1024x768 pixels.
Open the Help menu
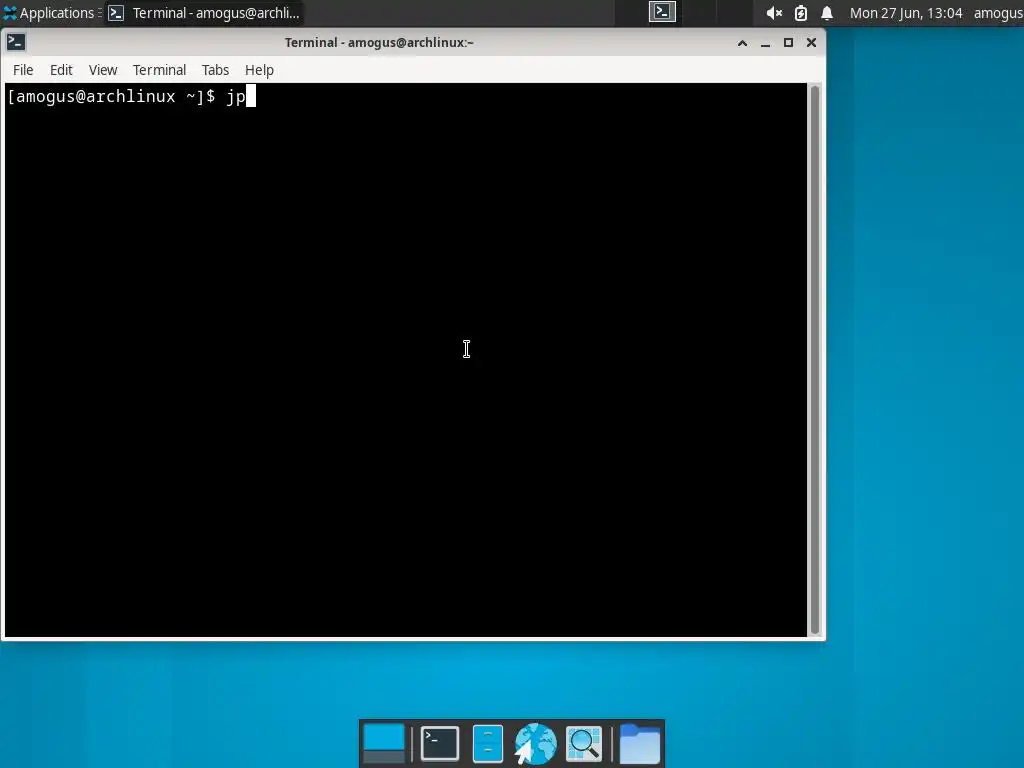point(259,70)
